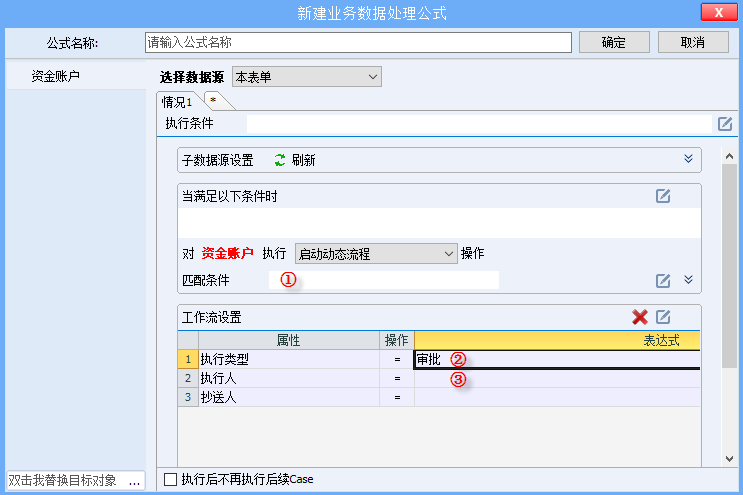Click the 操作 column header
Screen dimensions: 743x495
(397, 341)
